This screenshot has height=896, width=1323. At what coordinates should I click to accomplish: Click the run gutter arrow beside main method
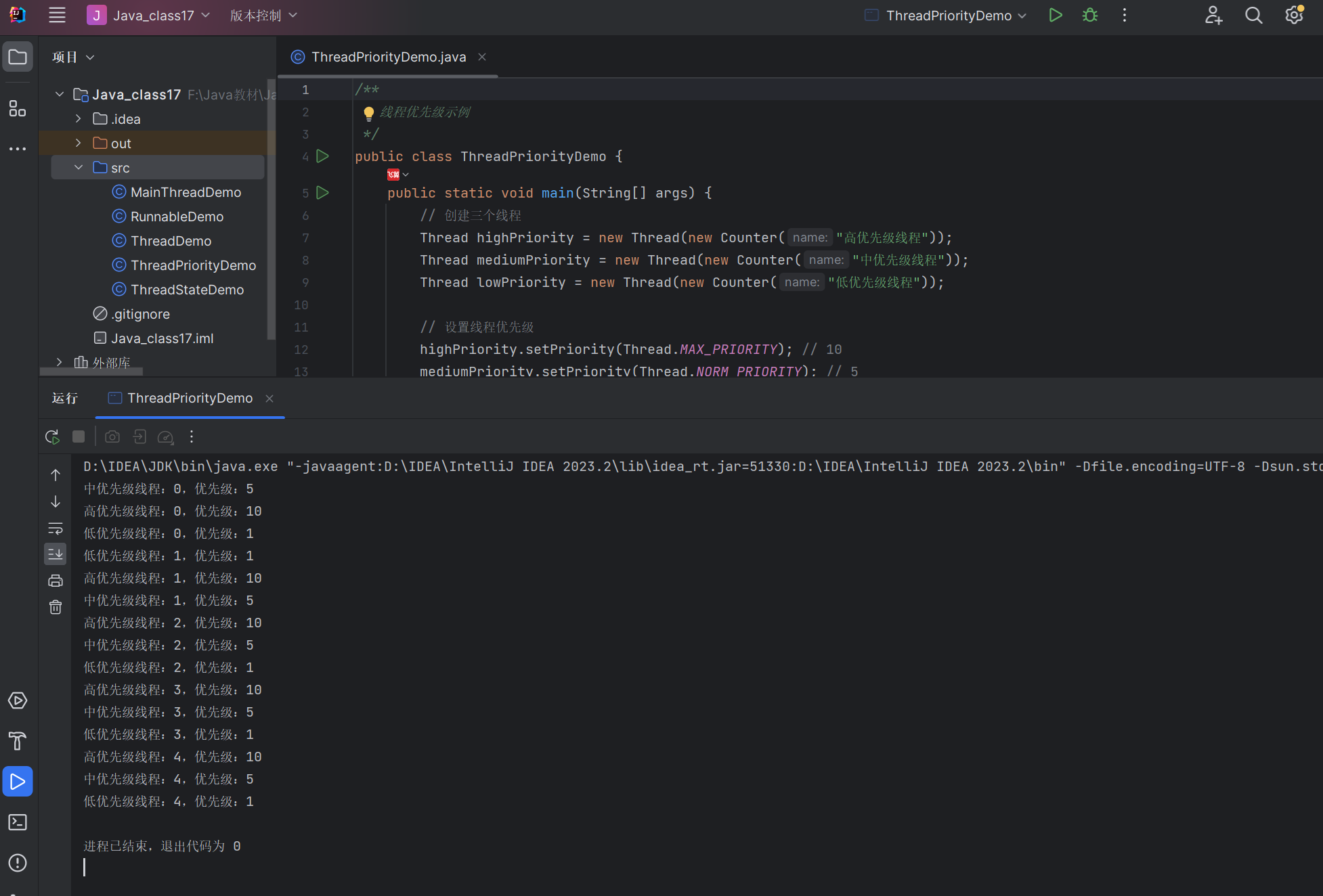point(323,193)
